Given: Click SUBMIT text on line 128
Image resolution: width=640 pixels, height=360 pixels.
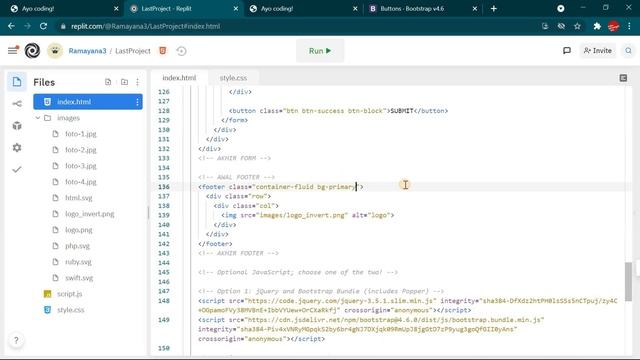Looking at the screenshot, I should [402, 111].
